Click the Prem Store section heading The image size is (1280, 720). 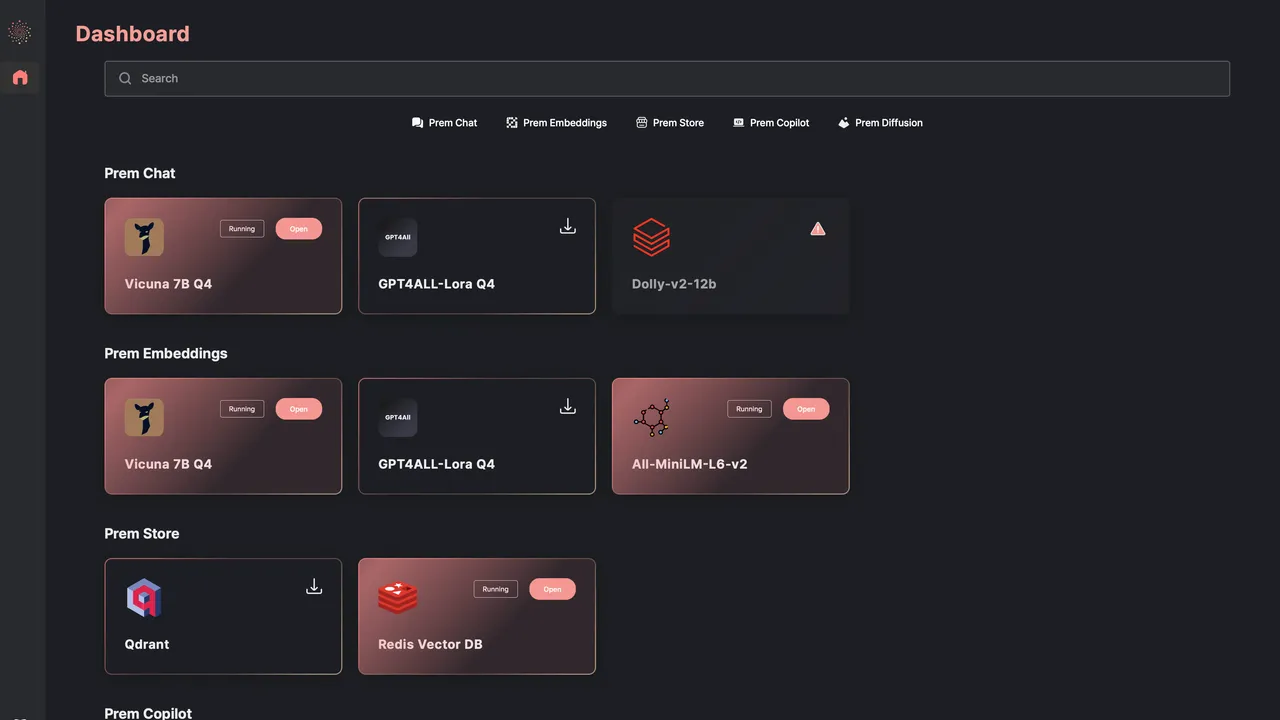[142, 533]
